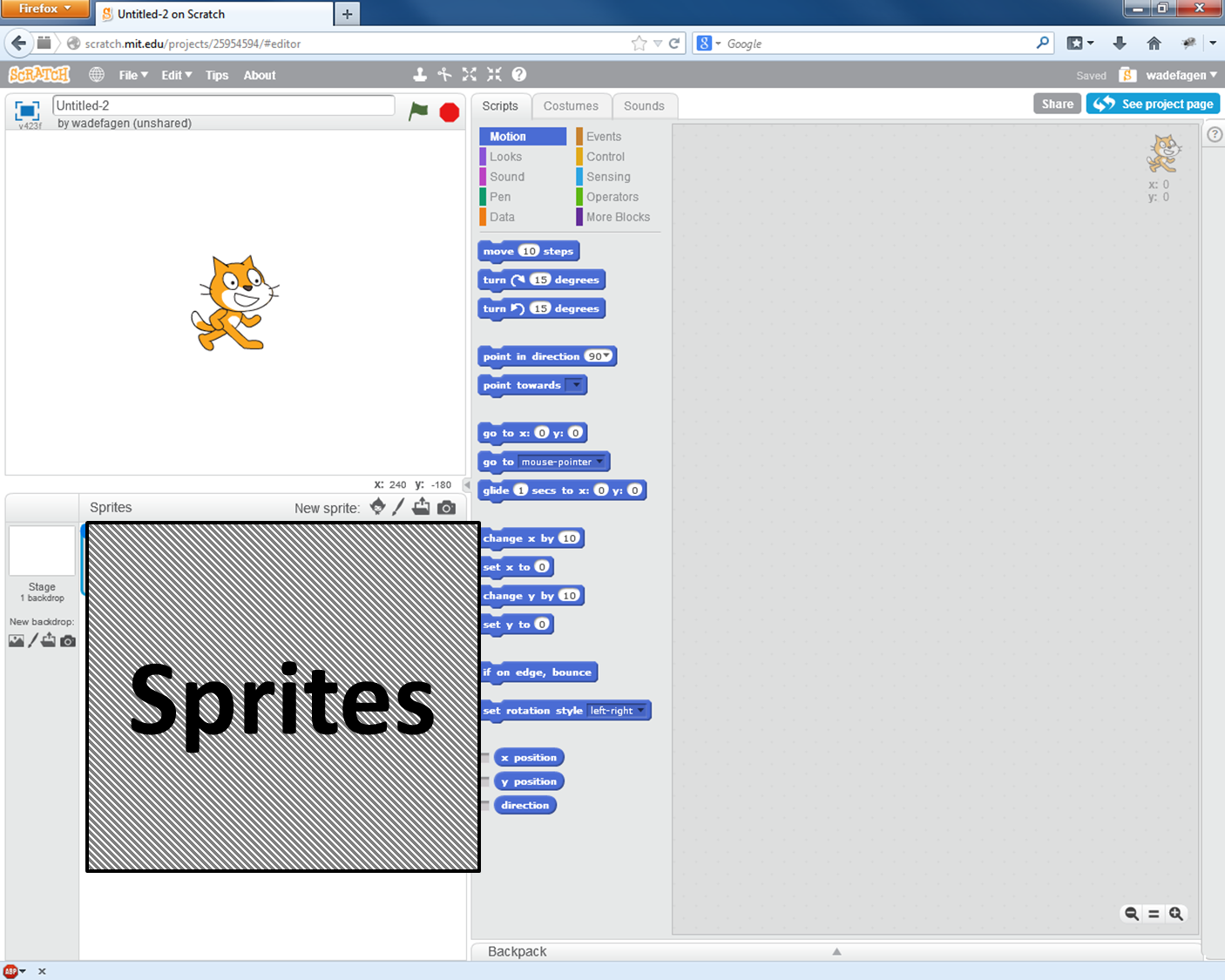The height and width of the screenshot is (980, 1225).
Task: Tick the direction reporter checkbox
Action: point(485,805)
